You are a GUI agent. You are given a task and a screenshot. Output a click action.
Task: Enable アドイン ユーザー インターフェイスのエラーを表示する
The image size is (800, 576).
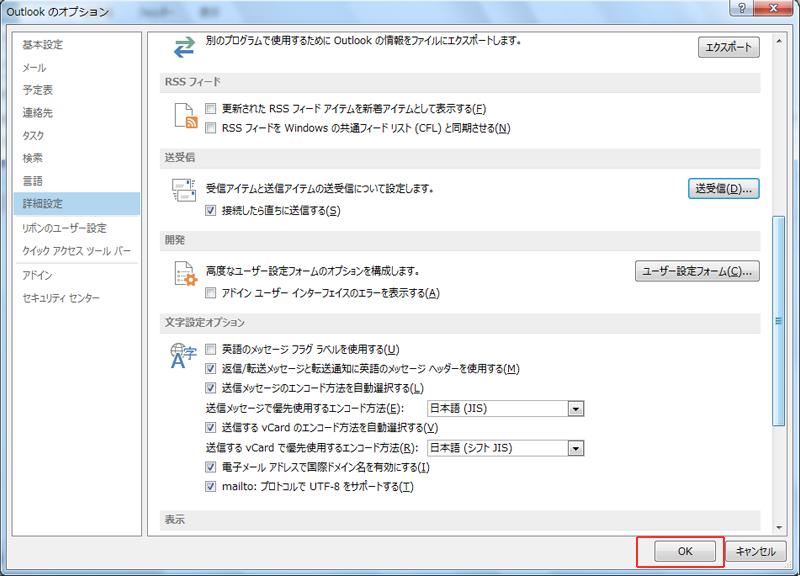tap(210, 293)
